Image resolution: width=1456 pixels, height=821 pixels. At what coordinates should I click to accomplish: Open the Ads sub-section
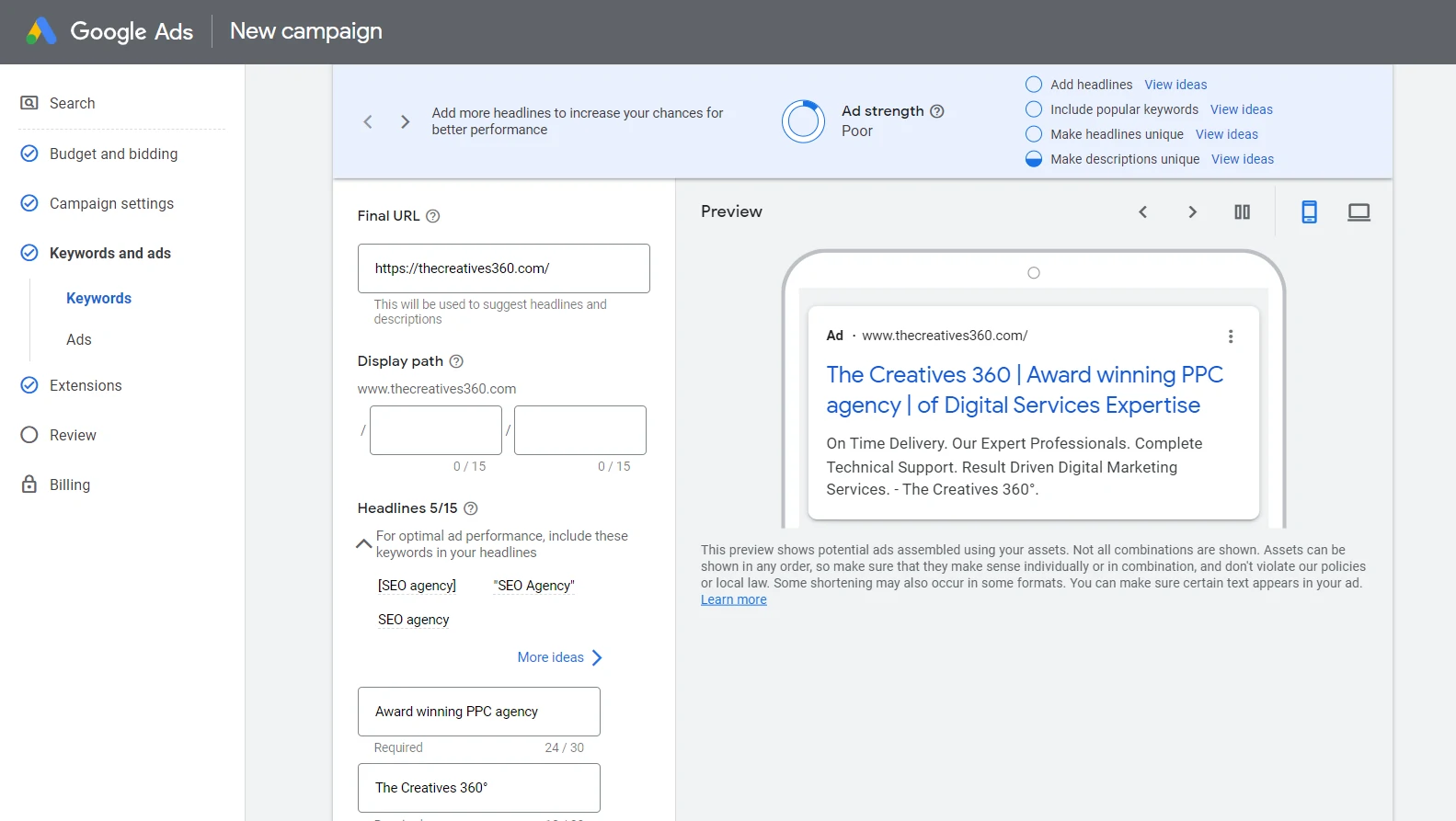click(79, 339)
